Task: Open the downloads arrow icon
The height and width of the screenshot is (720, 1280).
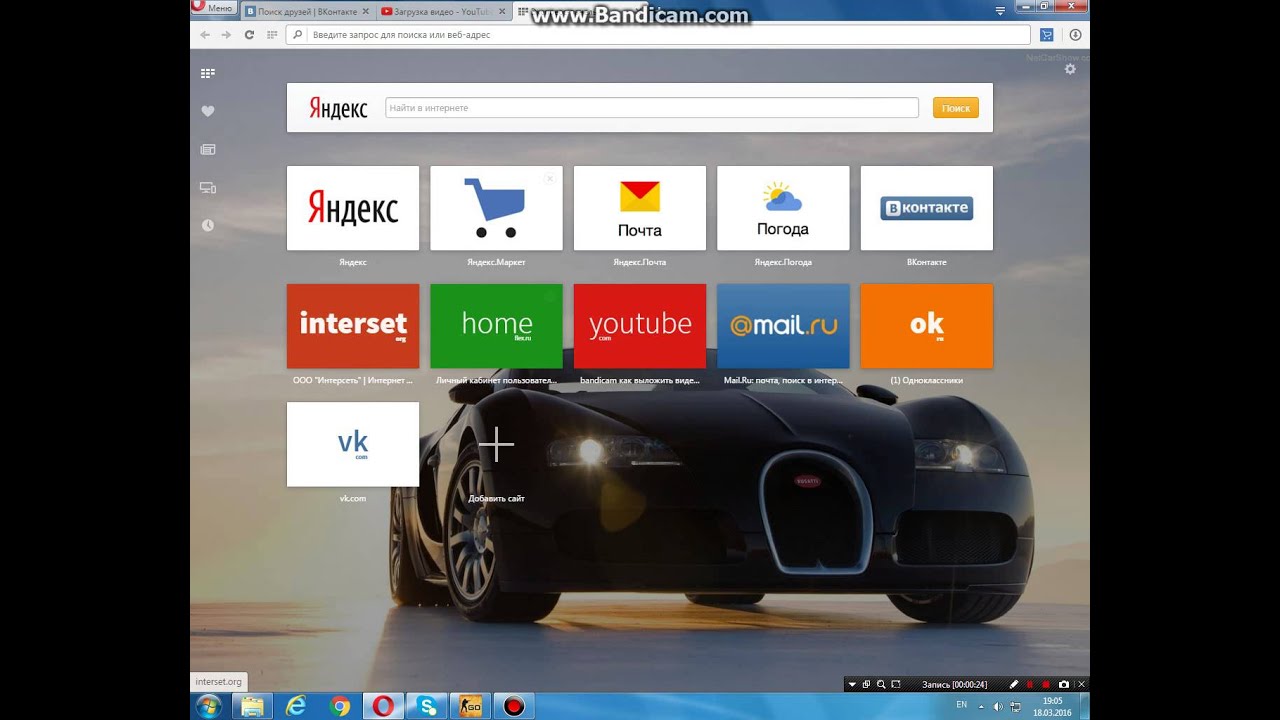Action: 1076,34
